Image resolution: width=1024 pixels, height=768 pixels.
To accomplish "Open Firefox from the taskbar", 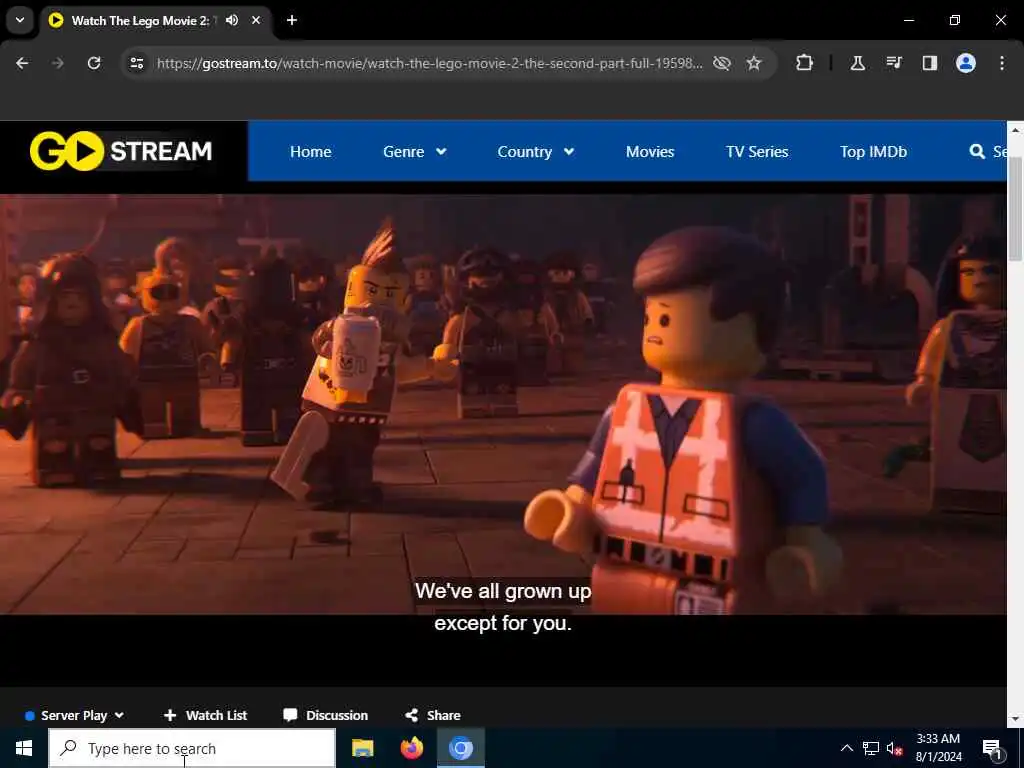I will (411, 748).
